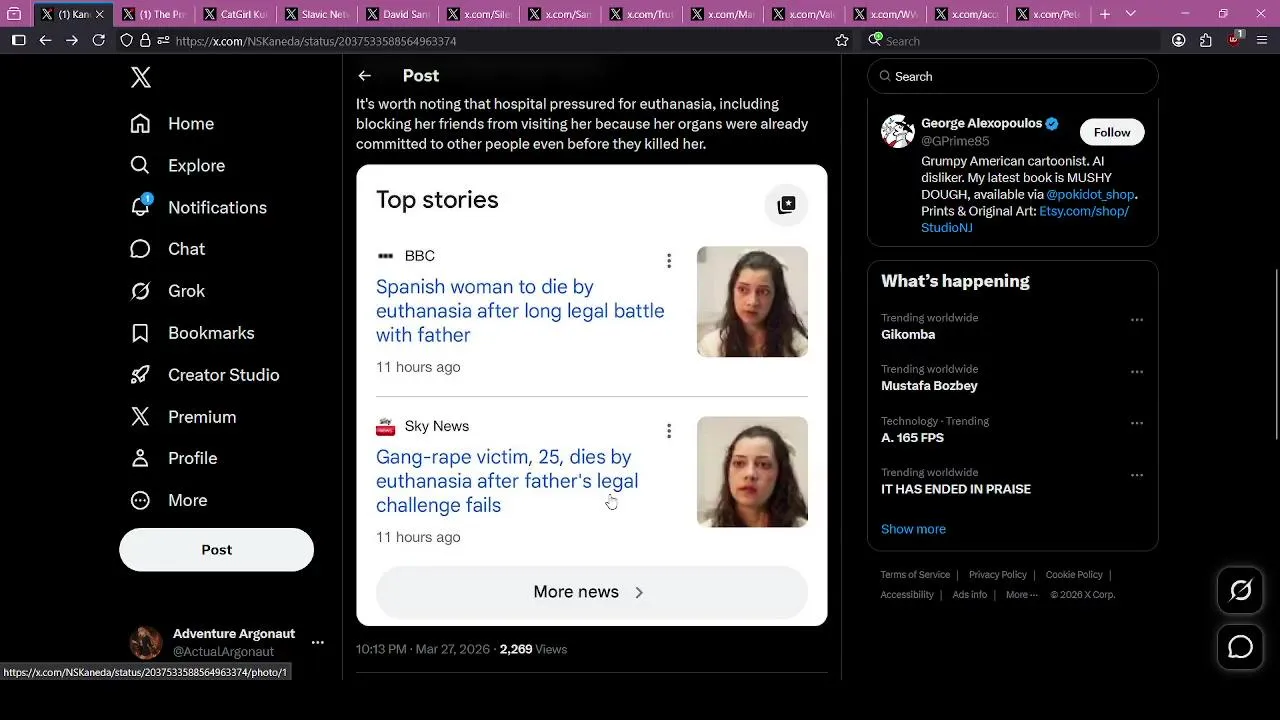The image size is (1280, 720).
Task: Click the Post button in the sidebar
Action: [x=216, y=549]
